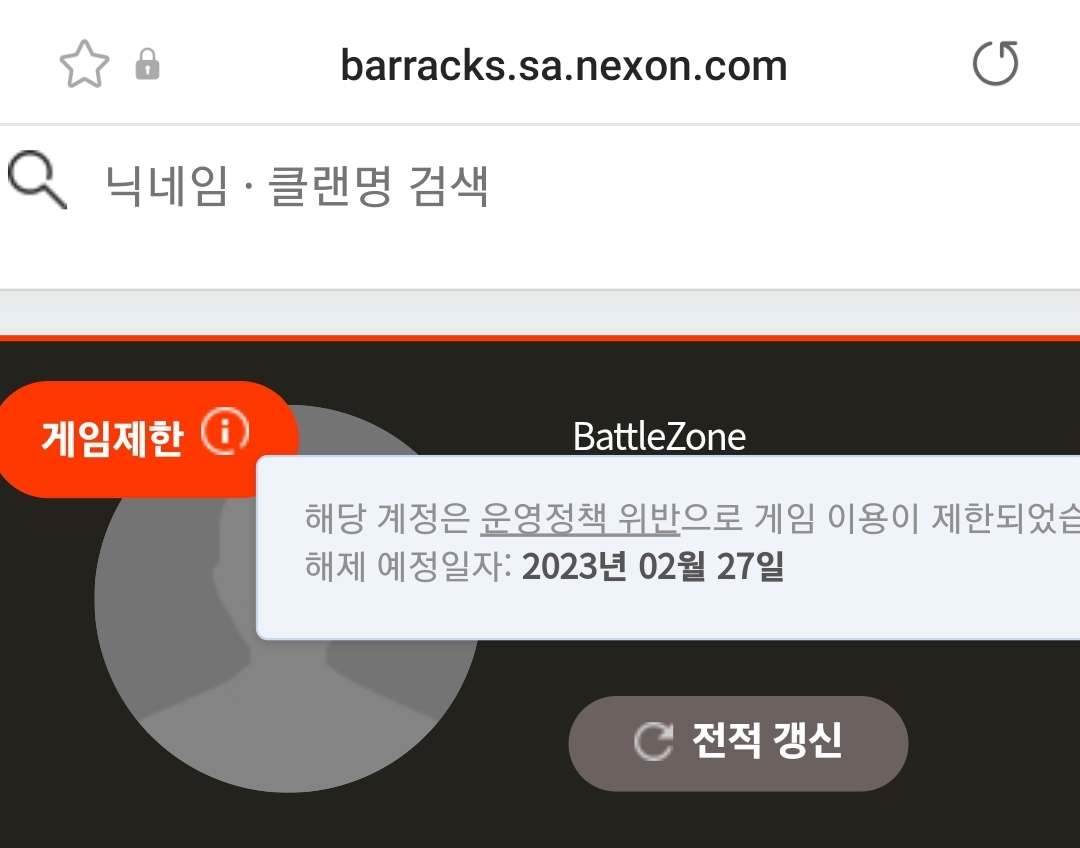Bookmark page with the star icon
Screen dimensions: 1080x848
[x=84, y=64]
